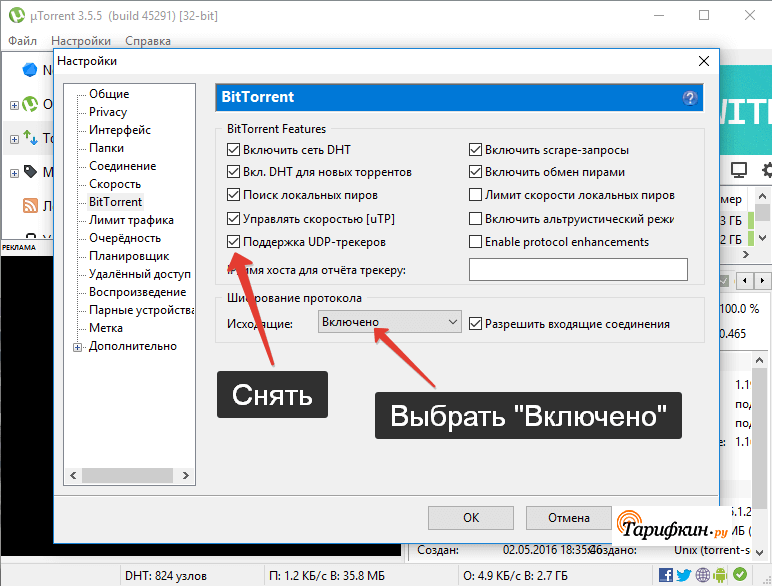Click the uTorrent logo in title bar

pos(17,15)
